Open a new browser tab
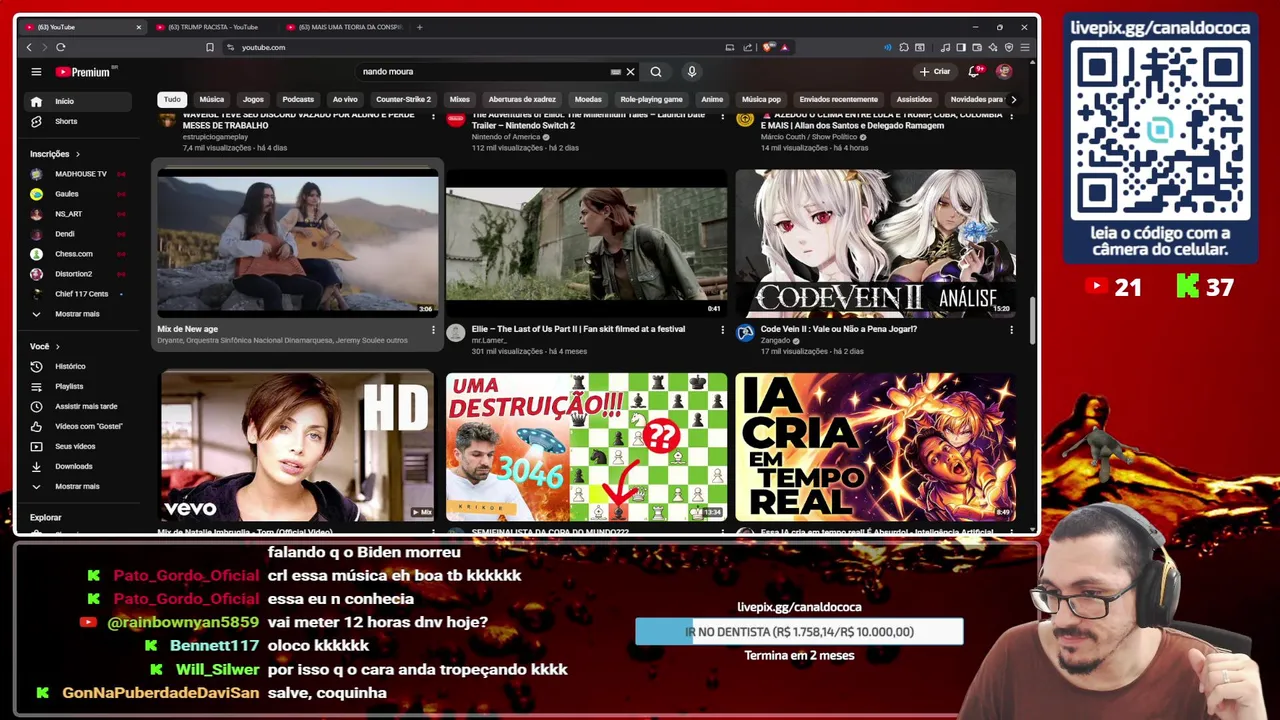The width and height of the screenshot is (1280, 720). click(419, 27)
